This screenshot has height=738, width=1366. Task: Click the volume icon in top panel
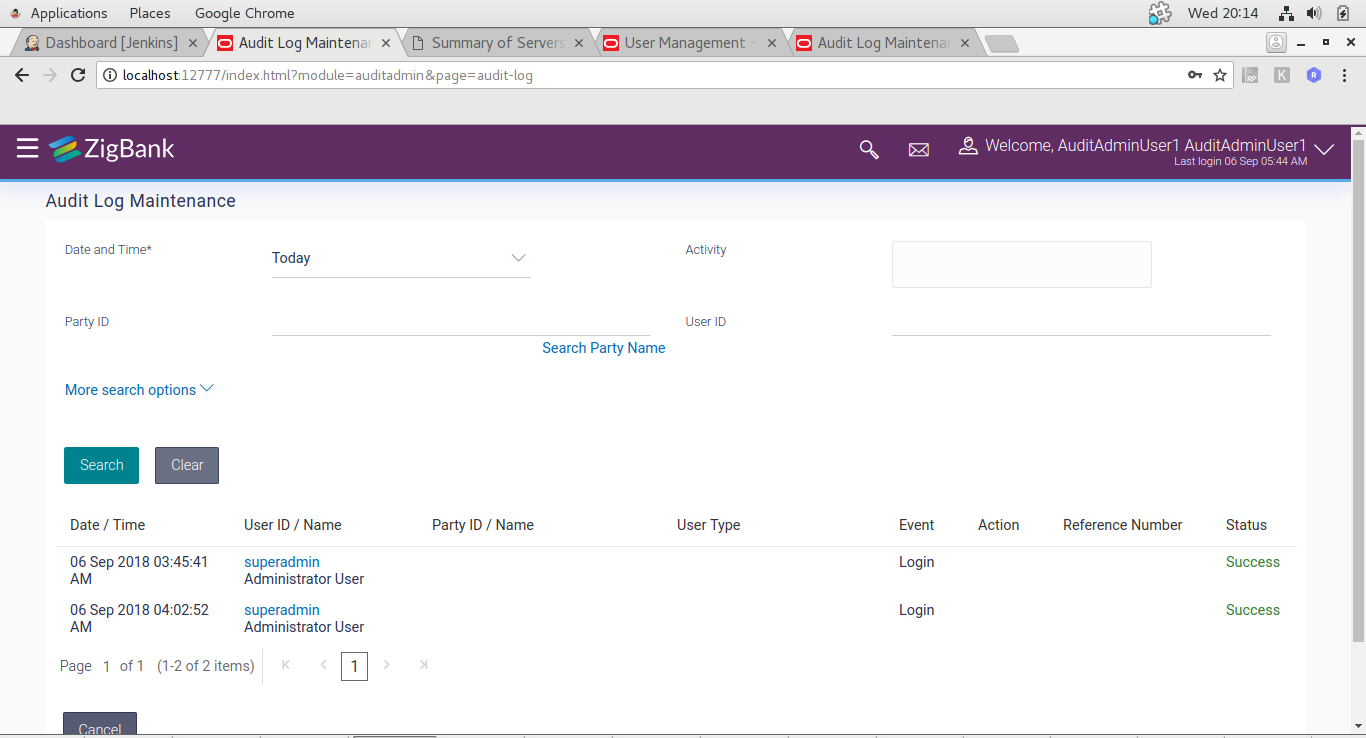coord(1314,13)
